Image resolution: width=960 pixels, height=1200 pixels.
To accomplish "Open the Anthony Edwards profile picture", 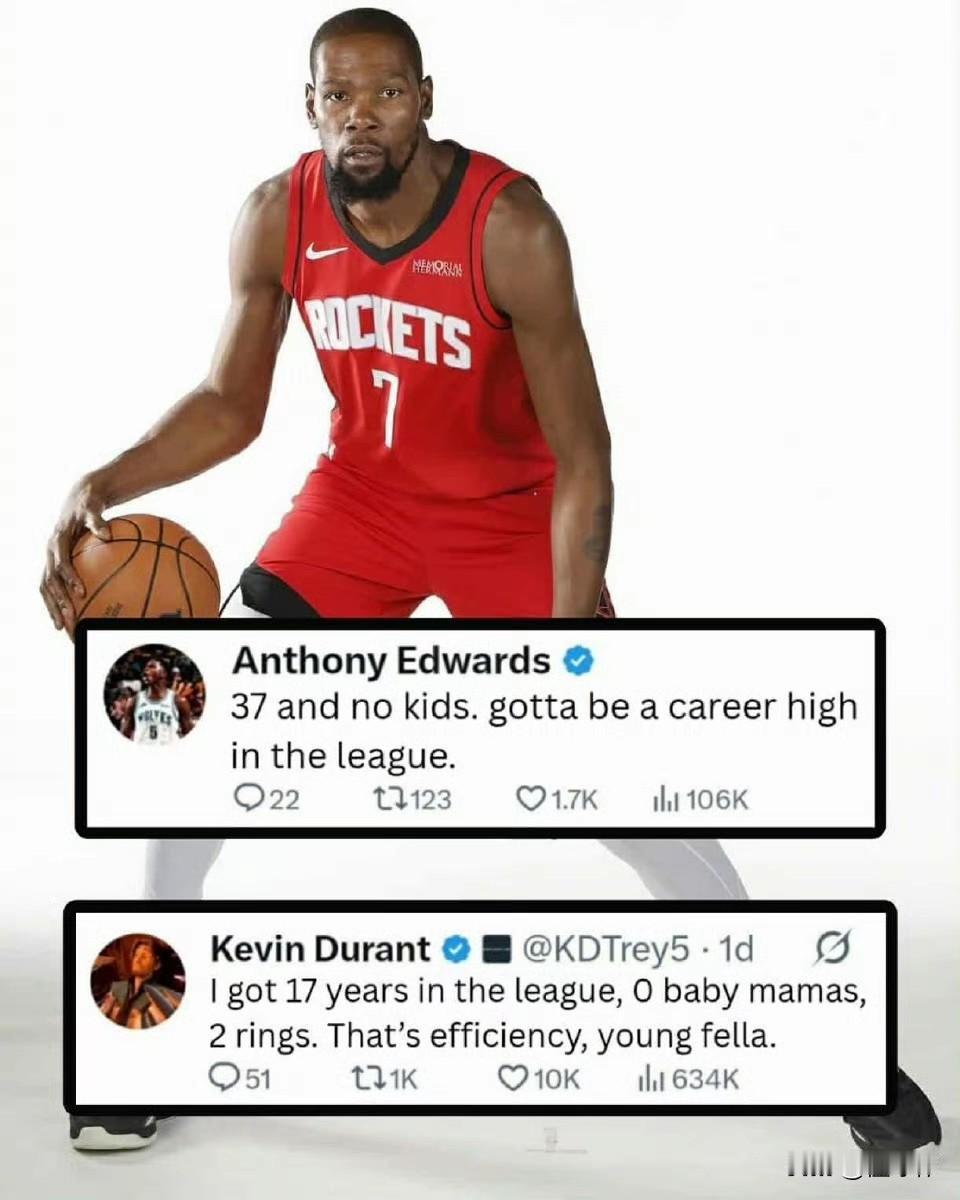I will [x=155, y=693].
